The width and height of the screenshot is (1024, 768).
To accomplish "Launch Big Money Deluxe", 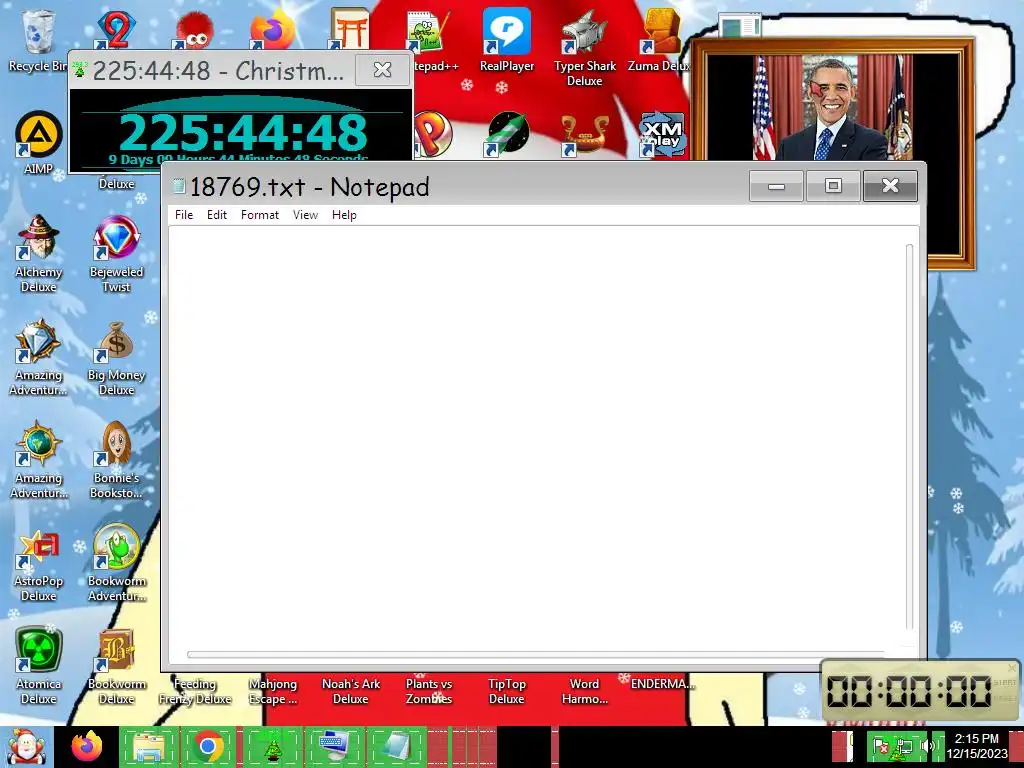I will pyautogui.click(x=116, y=359).
